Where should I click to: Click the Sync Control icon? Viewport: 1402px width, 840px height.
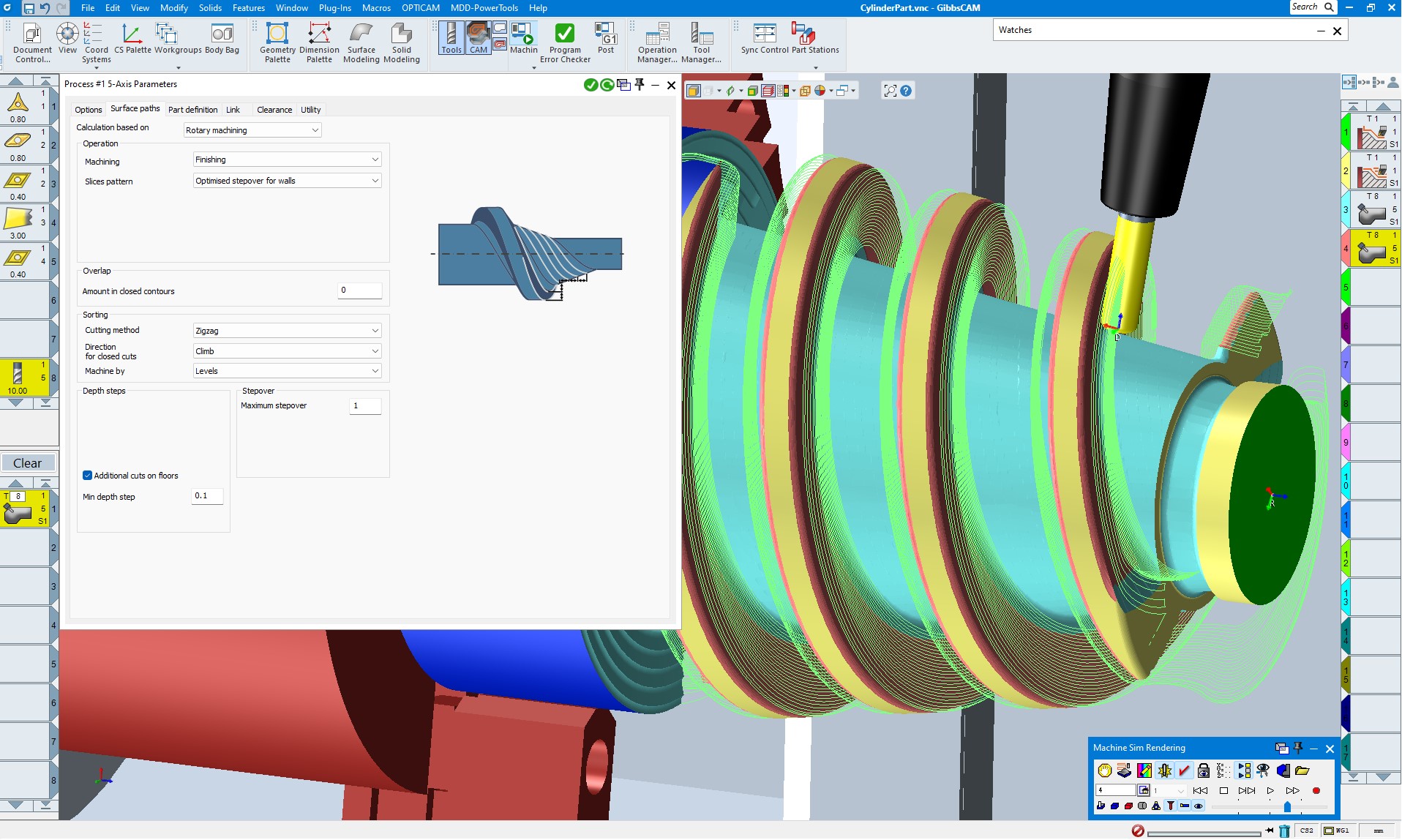(x=765, y=38)
